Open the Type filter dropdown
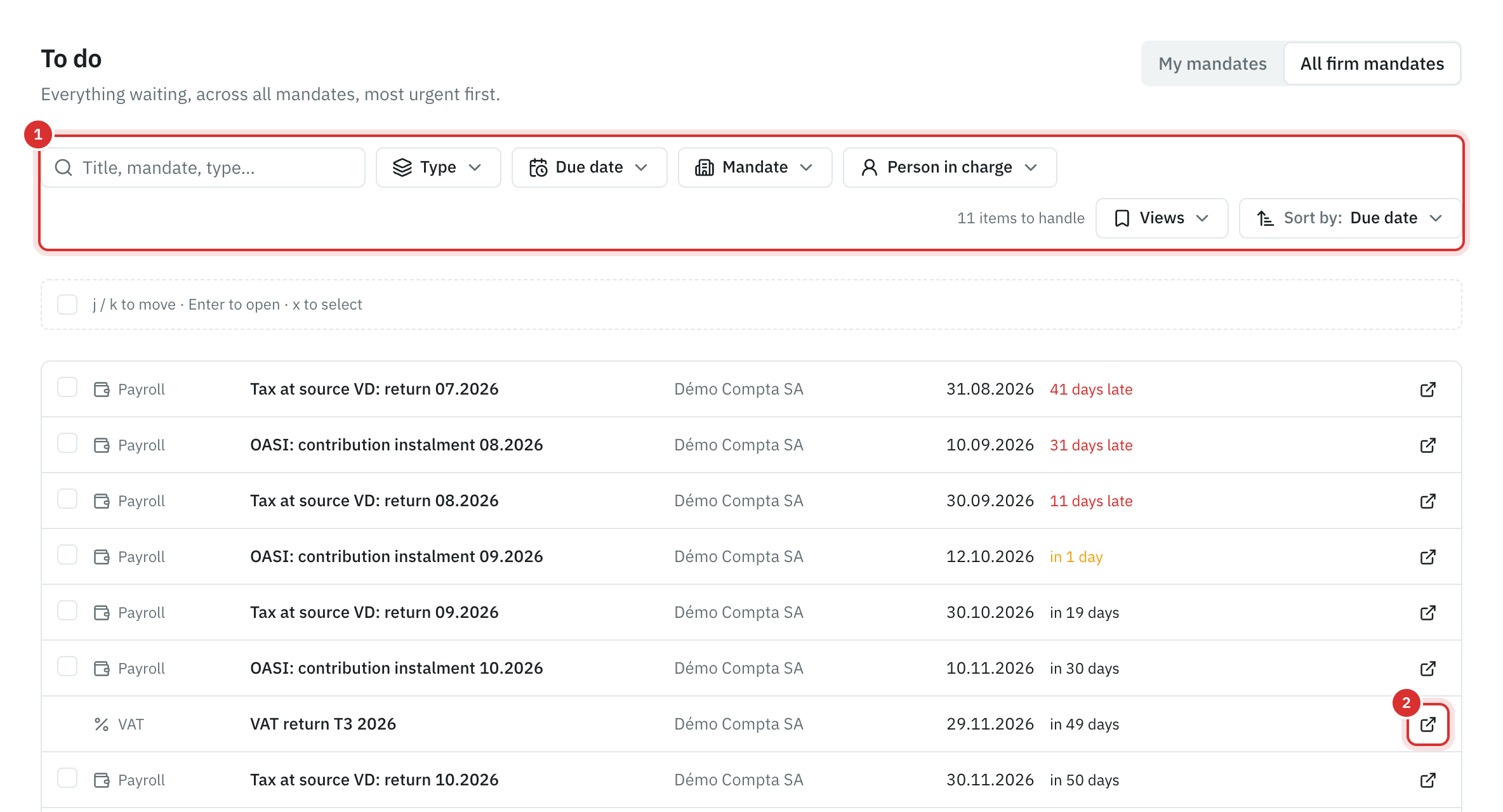 click(438, 167)
